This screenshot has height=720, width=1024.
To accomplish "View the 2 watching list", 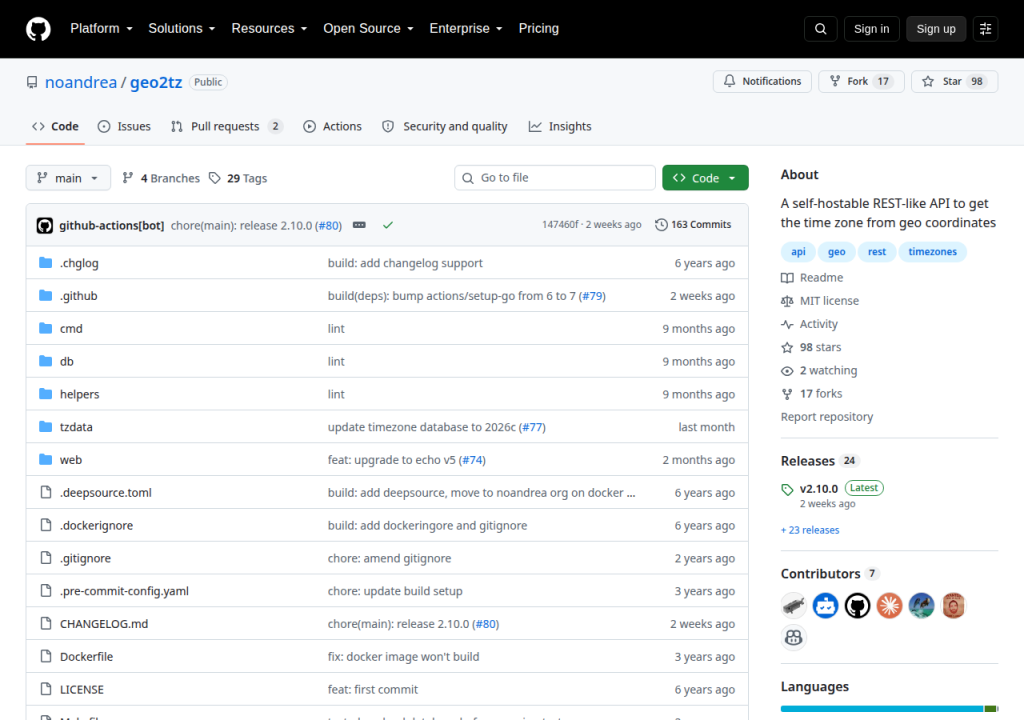I will (x=820, y=370).
